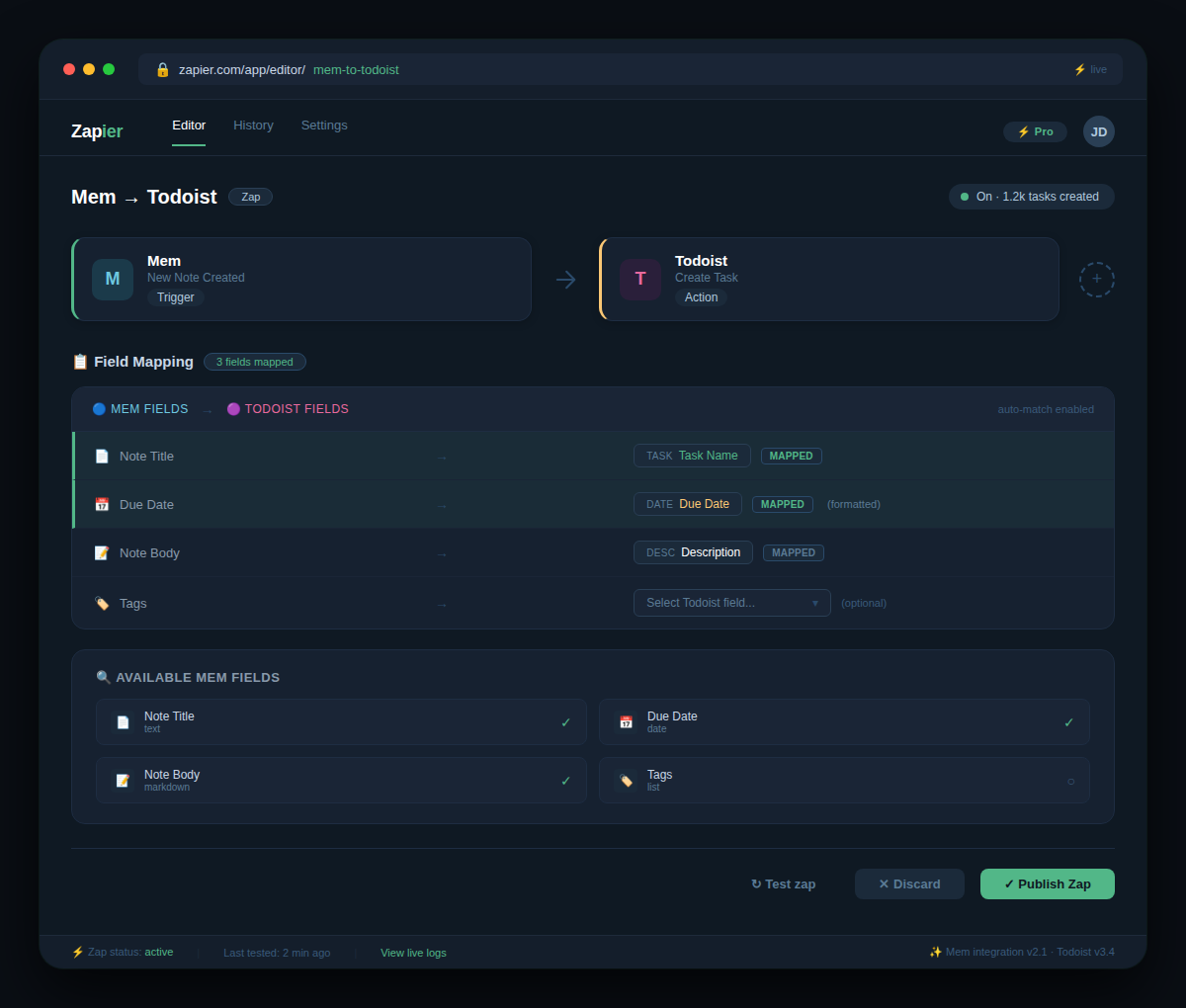Click the purple dot beside TODOIST FIELDS
This screenshot has height=1008, width=1186.
pos(233,409)
